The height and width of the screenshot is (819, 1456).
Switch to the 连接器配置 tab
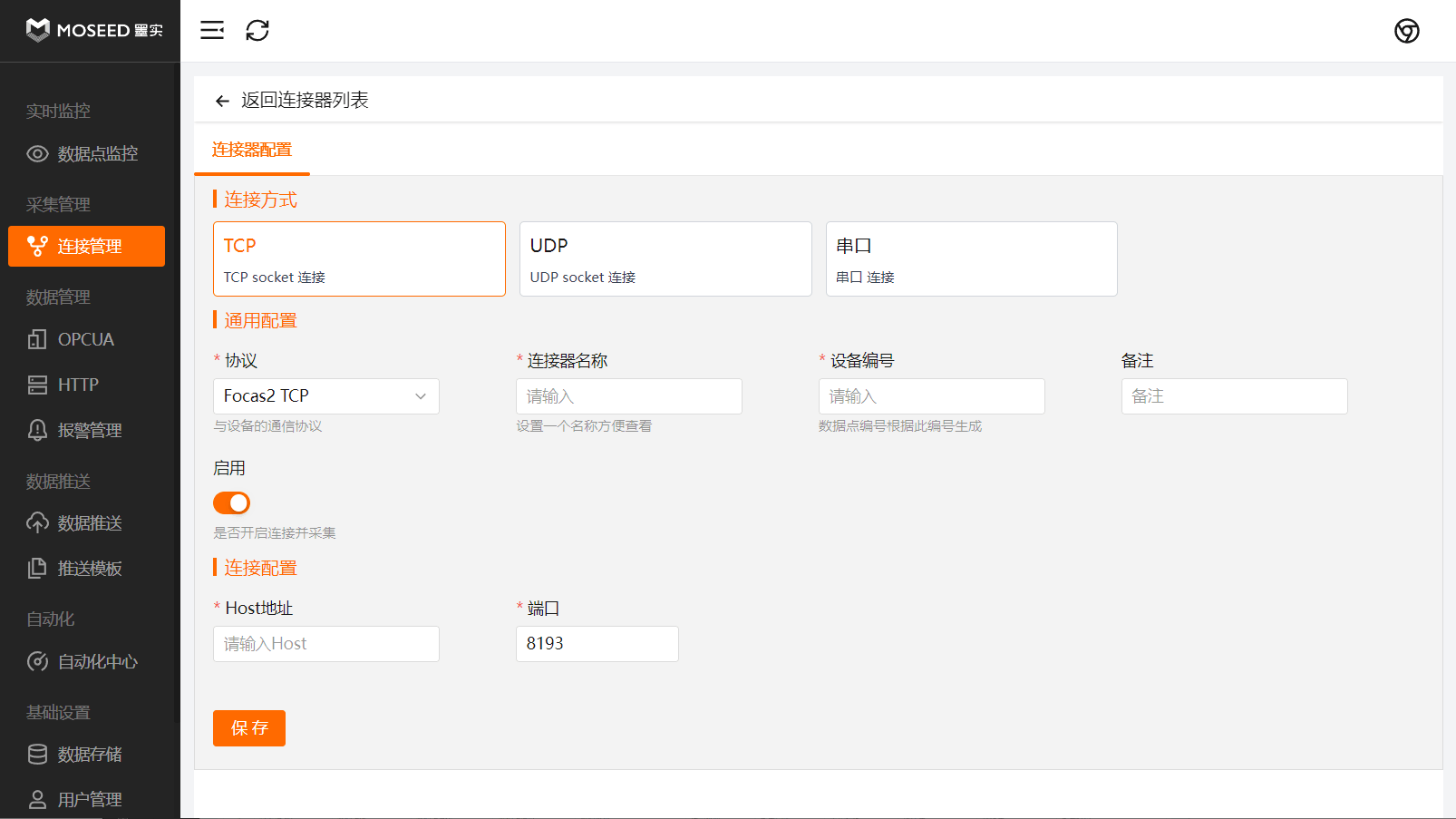[252, 150]
